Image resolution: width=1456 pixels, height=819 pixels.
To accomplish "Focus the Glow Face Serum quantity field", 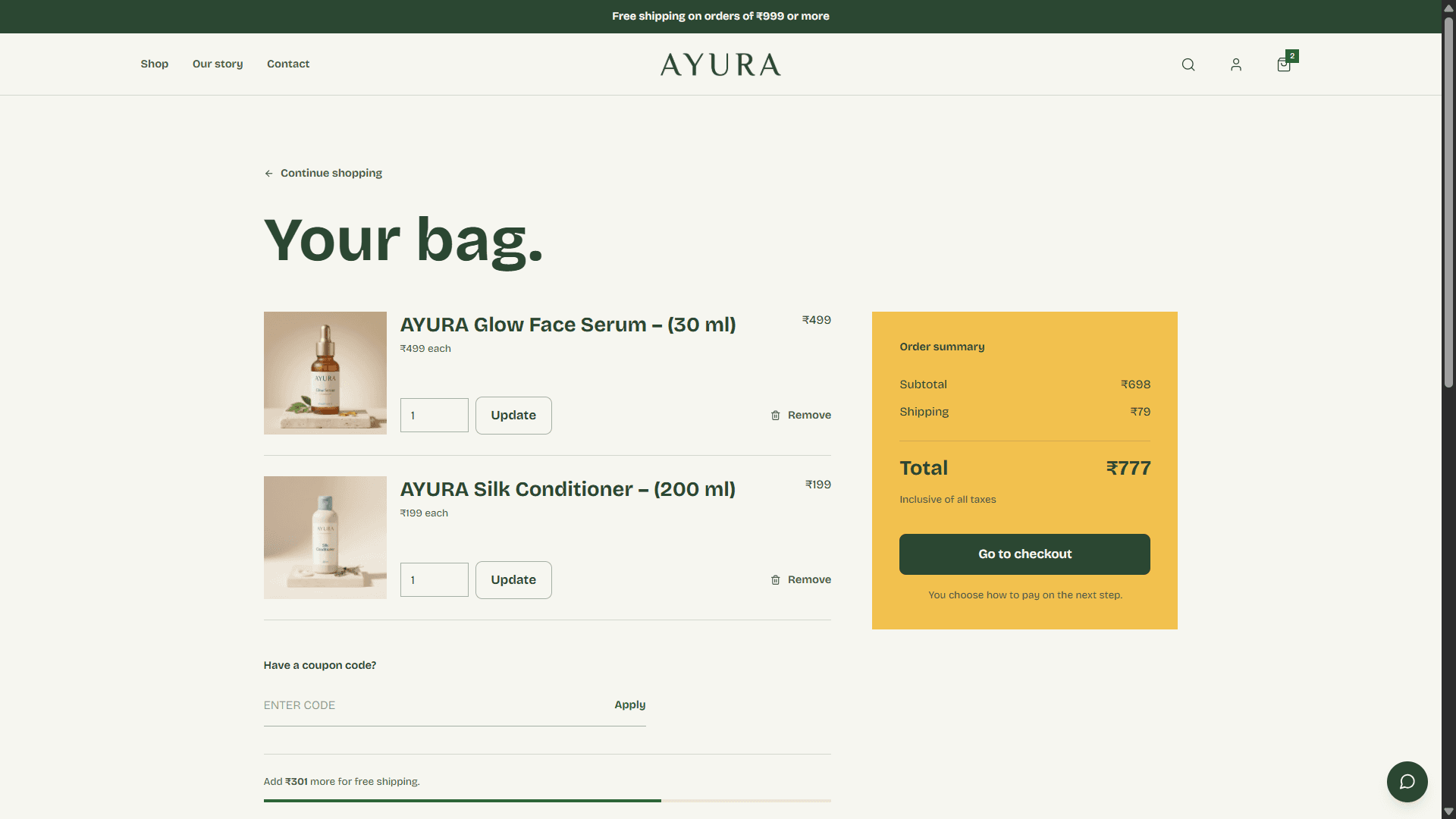I will [435, 416].
